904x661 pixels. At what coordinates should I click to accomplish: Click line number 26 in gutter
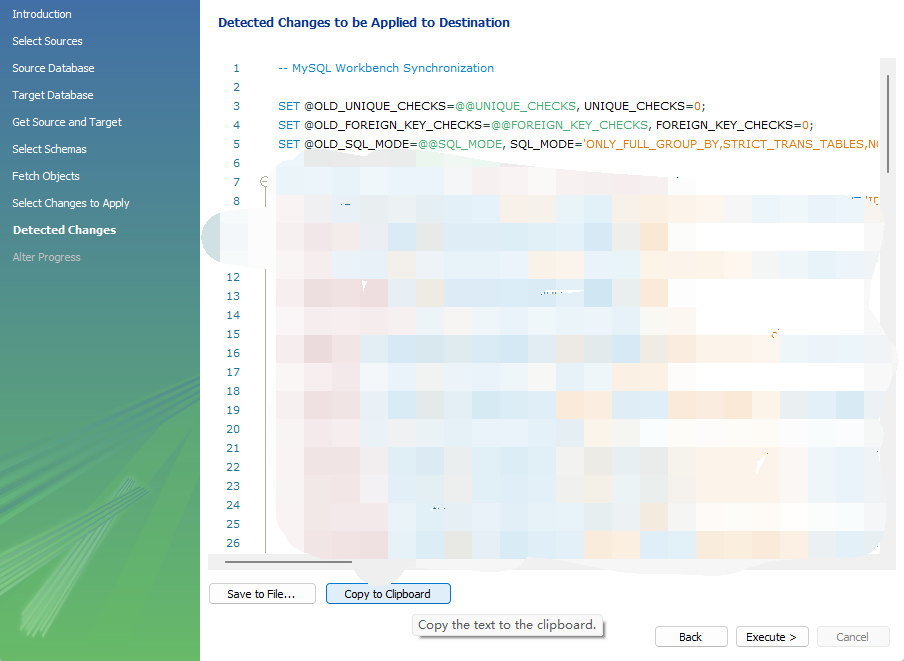(233, 543)
